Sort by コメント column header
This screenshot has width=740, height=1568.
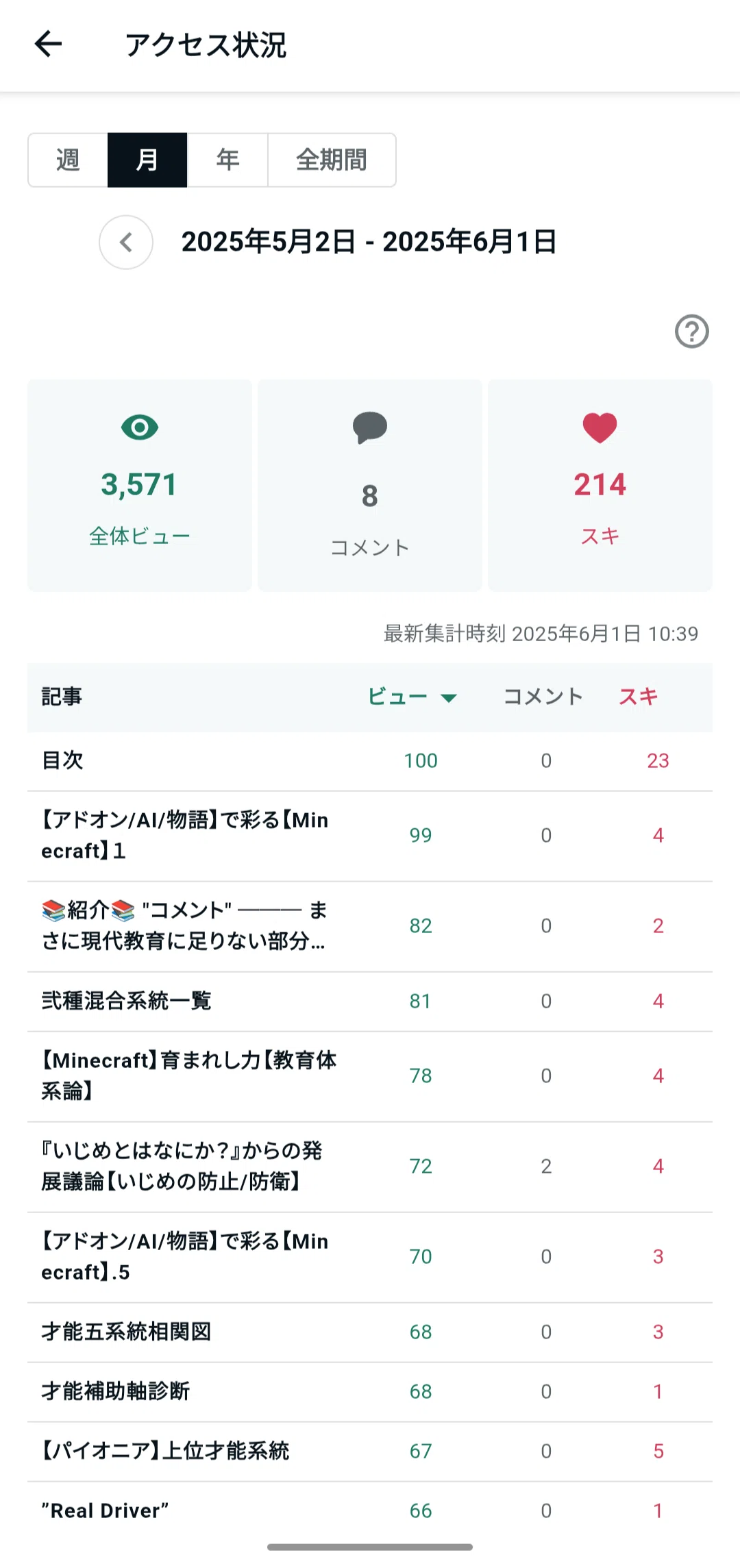pyautogui.click(x=543, y=697)
